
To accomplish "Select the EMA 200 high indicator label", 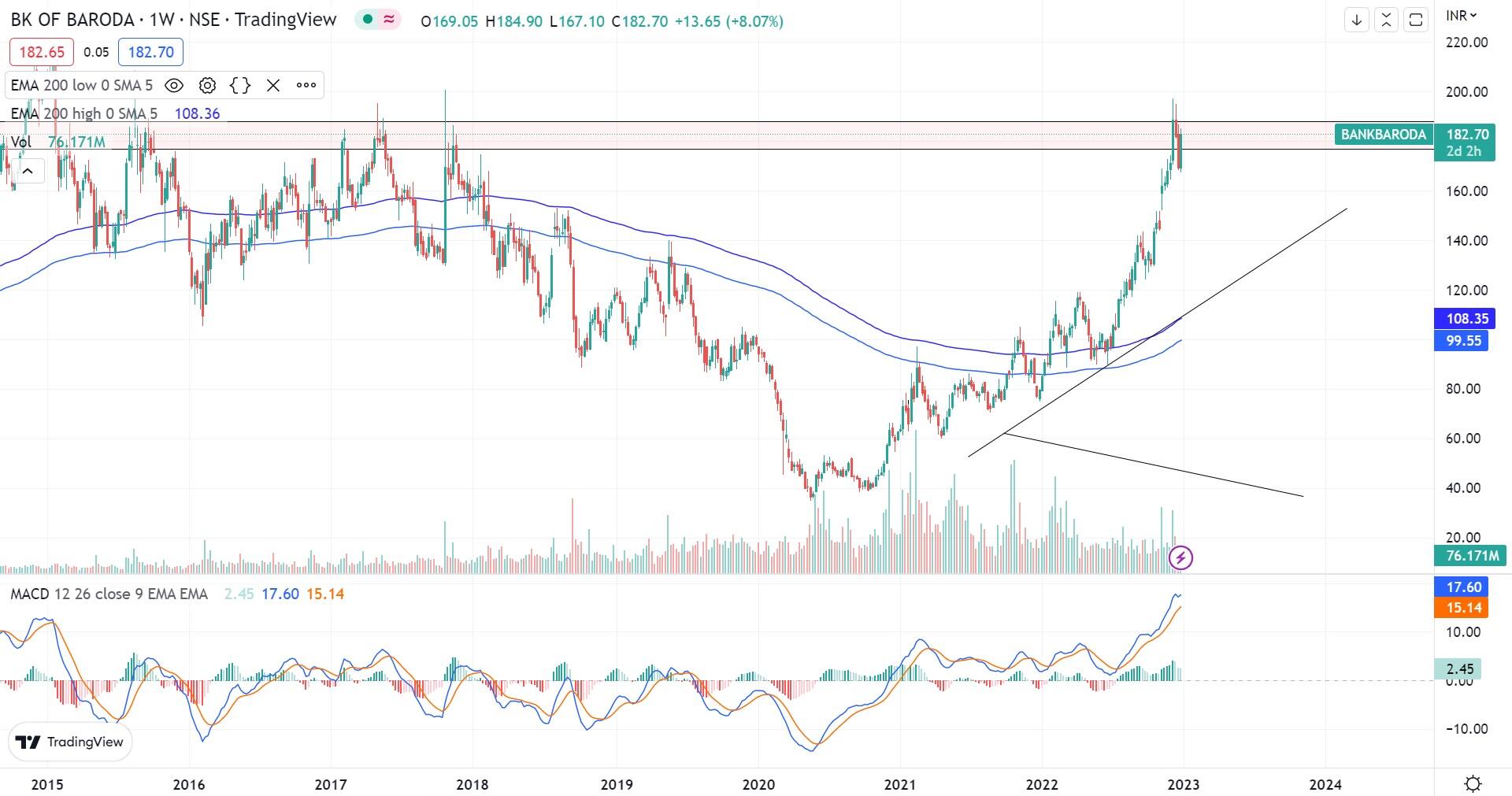I will coord(83,113).
